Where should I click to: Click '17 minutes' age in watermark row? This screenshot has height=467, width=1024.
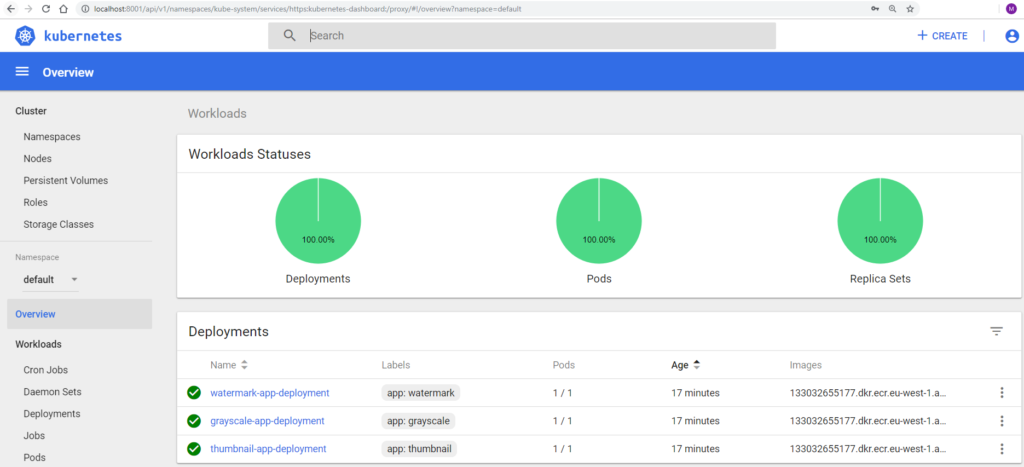point(696,393)
